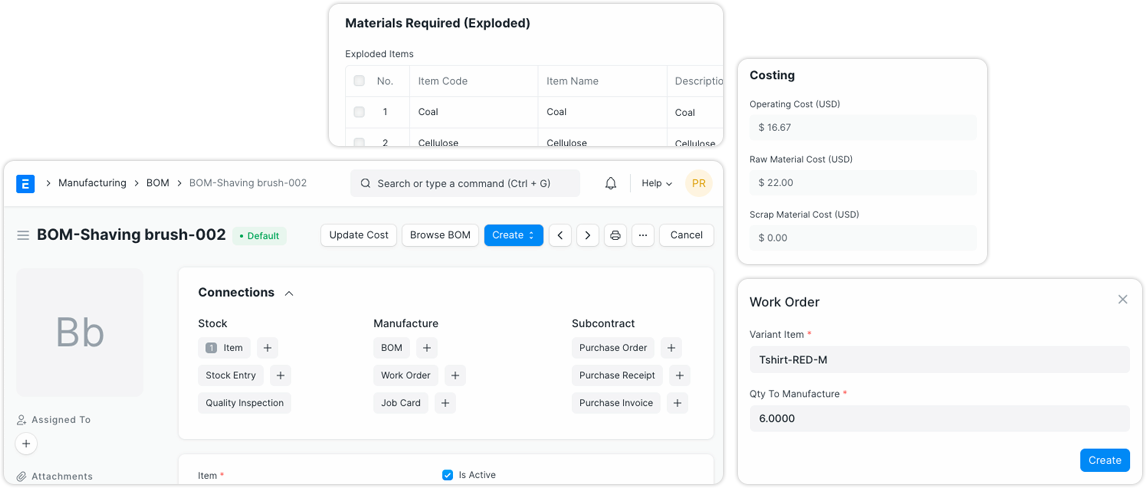Viewport: 1146px width, 488px height.
Task: Click the Cancel button
Action: [686, 235]
